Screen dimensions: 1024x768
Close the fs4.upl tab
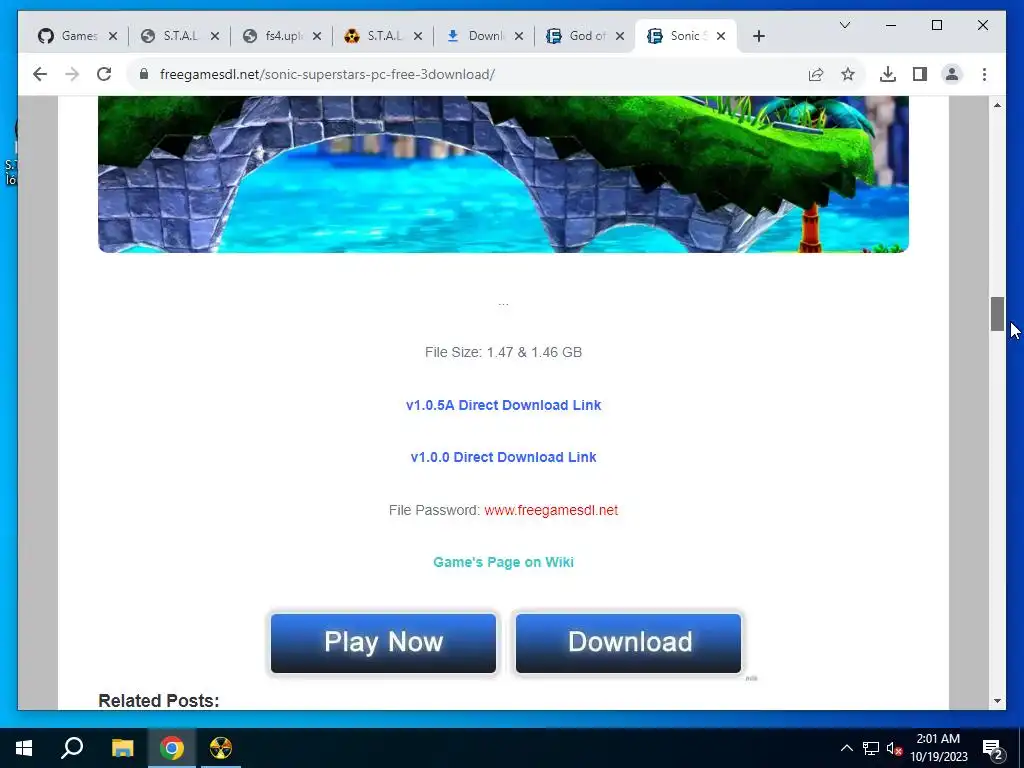point(317,36)
